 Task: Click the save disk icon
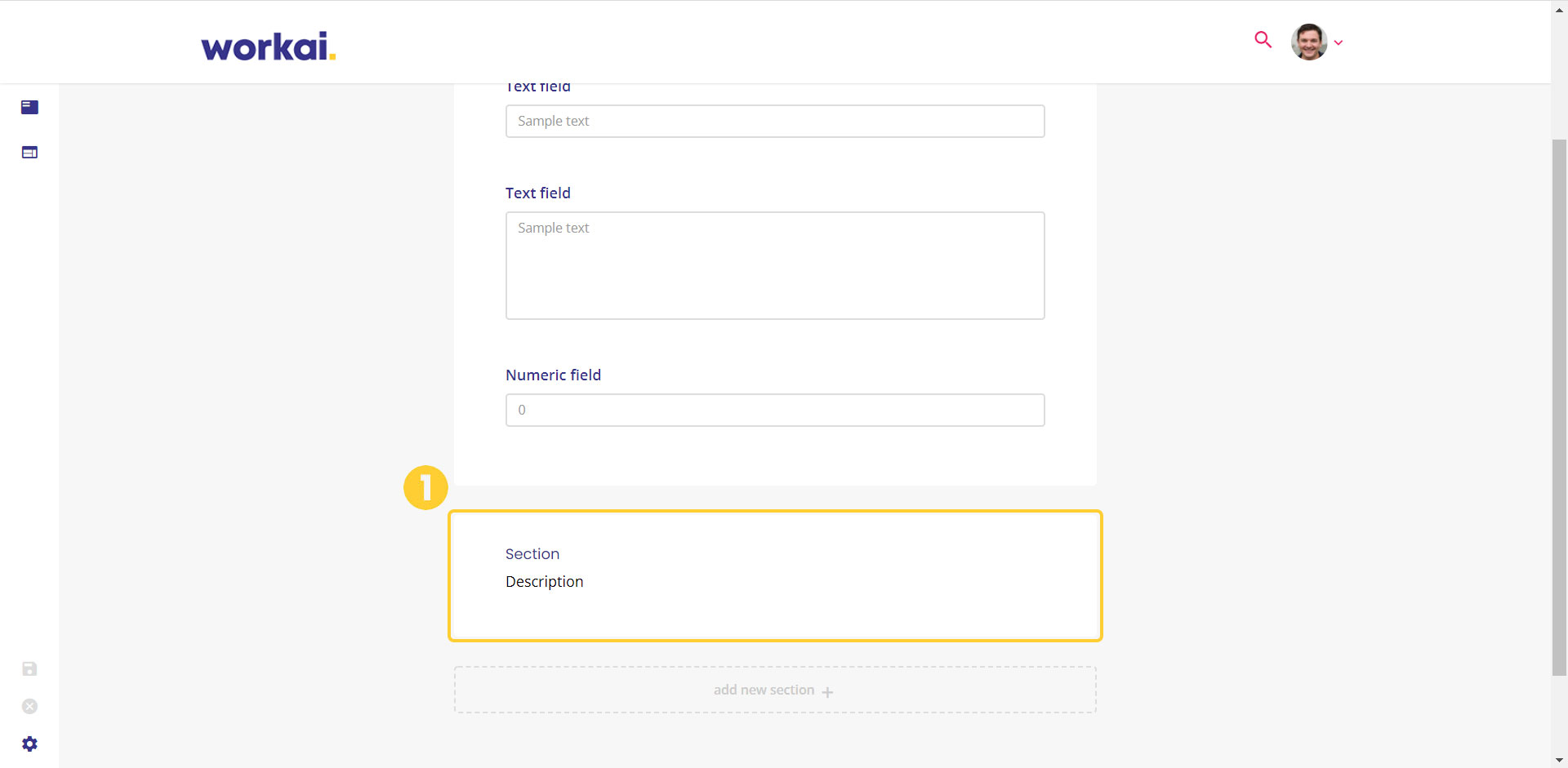click(29, 669)
